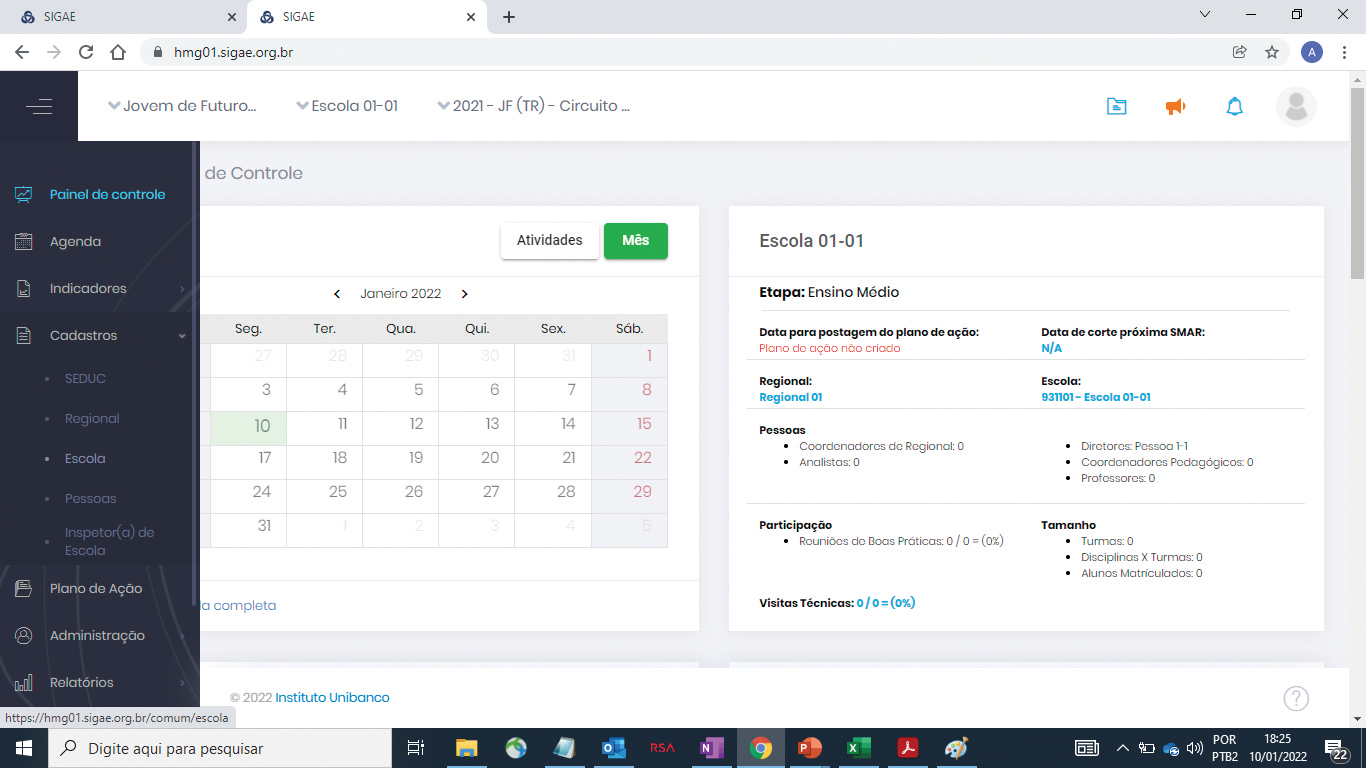
Task: Share this page icon in address bar
Action: (x=1240, y=52)
